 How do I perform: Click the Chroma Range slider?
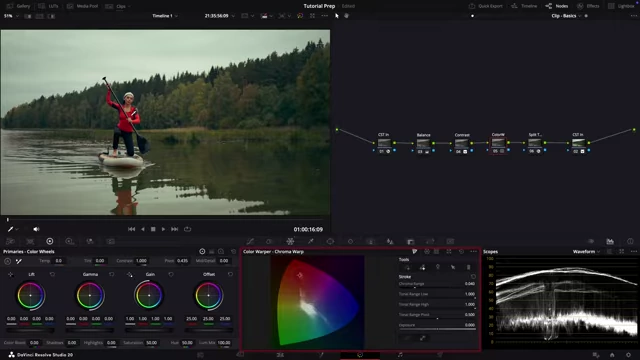coord(437,287)
